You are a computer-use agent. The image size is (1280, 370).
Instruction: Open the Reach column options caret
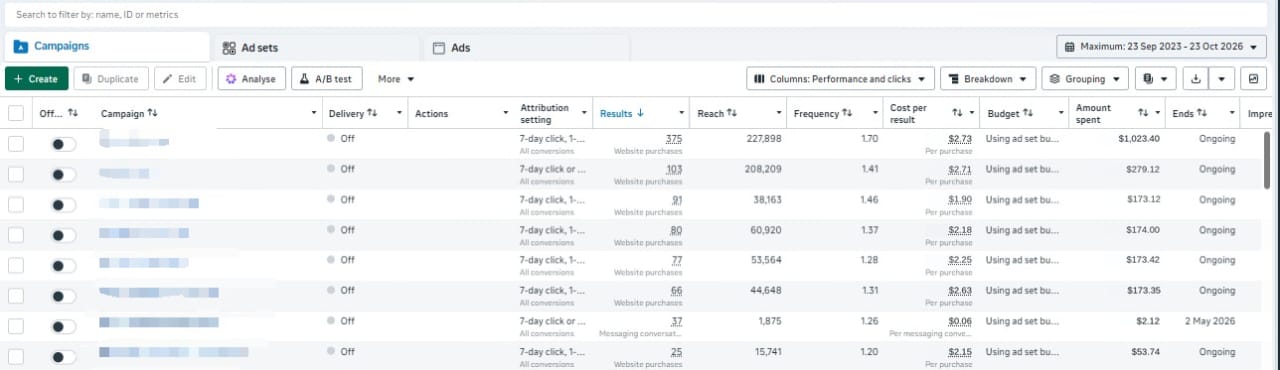[776, 114]
